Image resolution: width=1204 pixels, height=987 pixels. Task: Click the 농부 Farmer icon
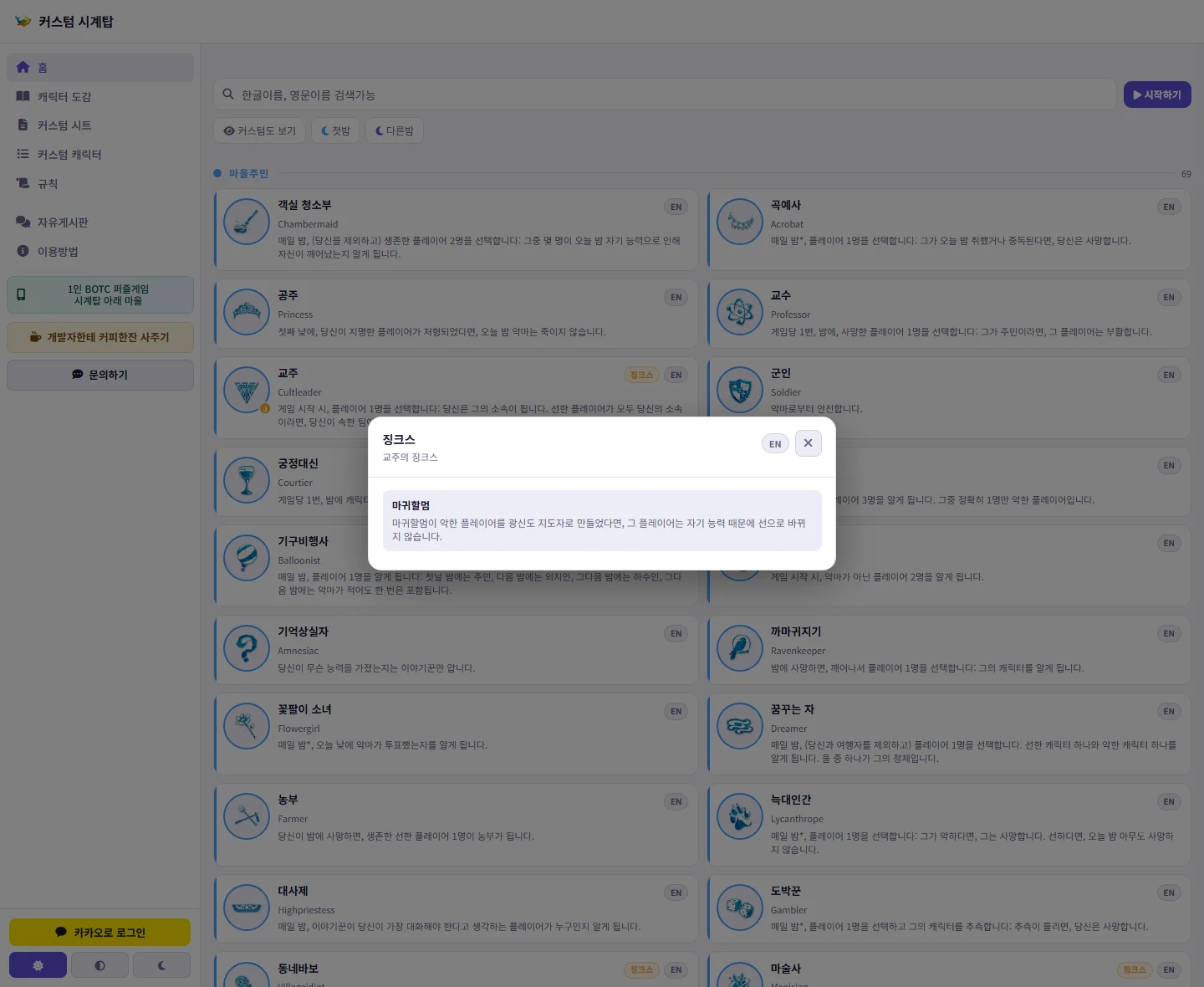tap(247, 816)
